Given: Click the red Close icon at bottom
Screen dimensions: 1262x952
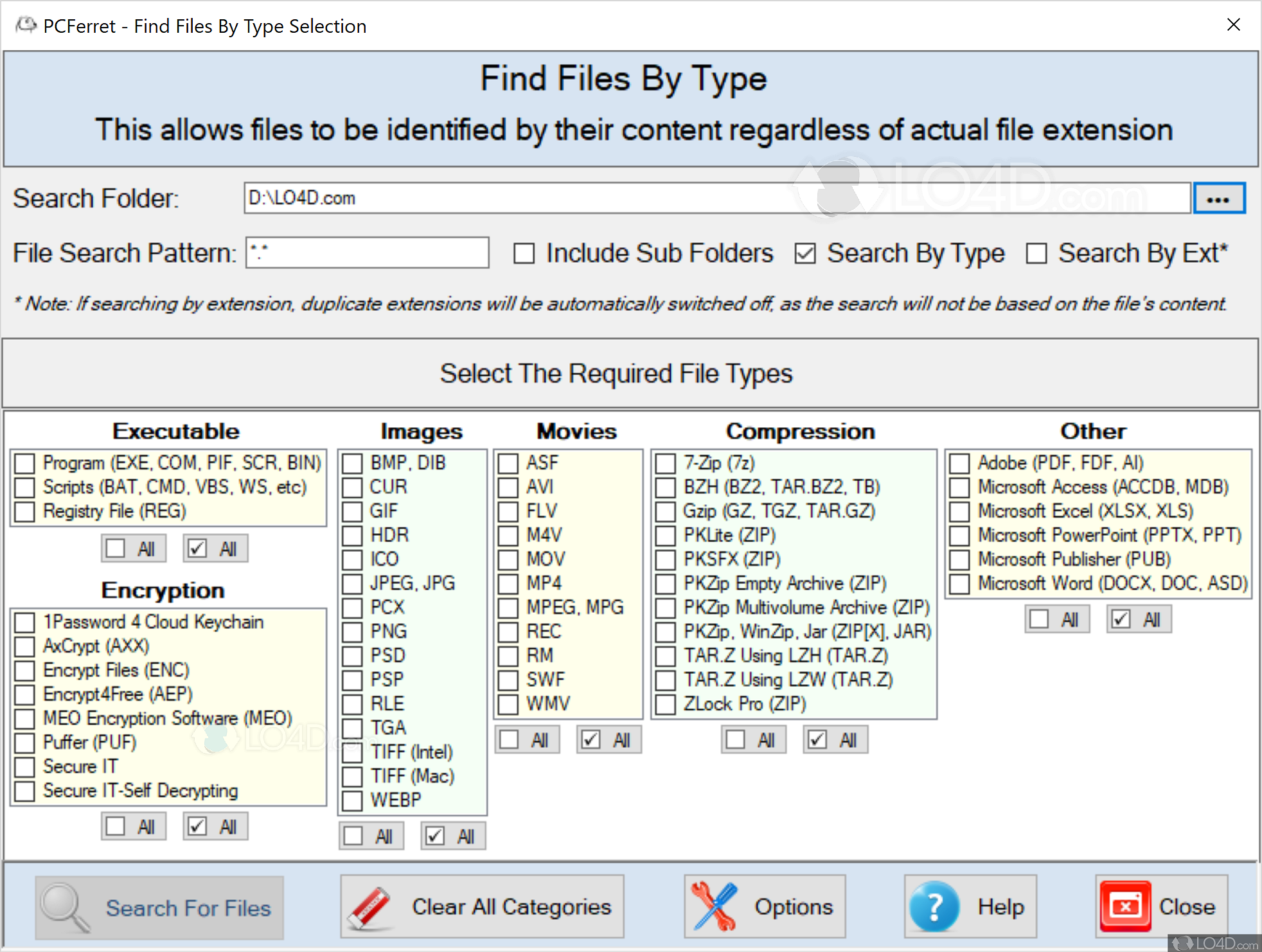Looking at the screenshot, I should [x=1125, y=906].
